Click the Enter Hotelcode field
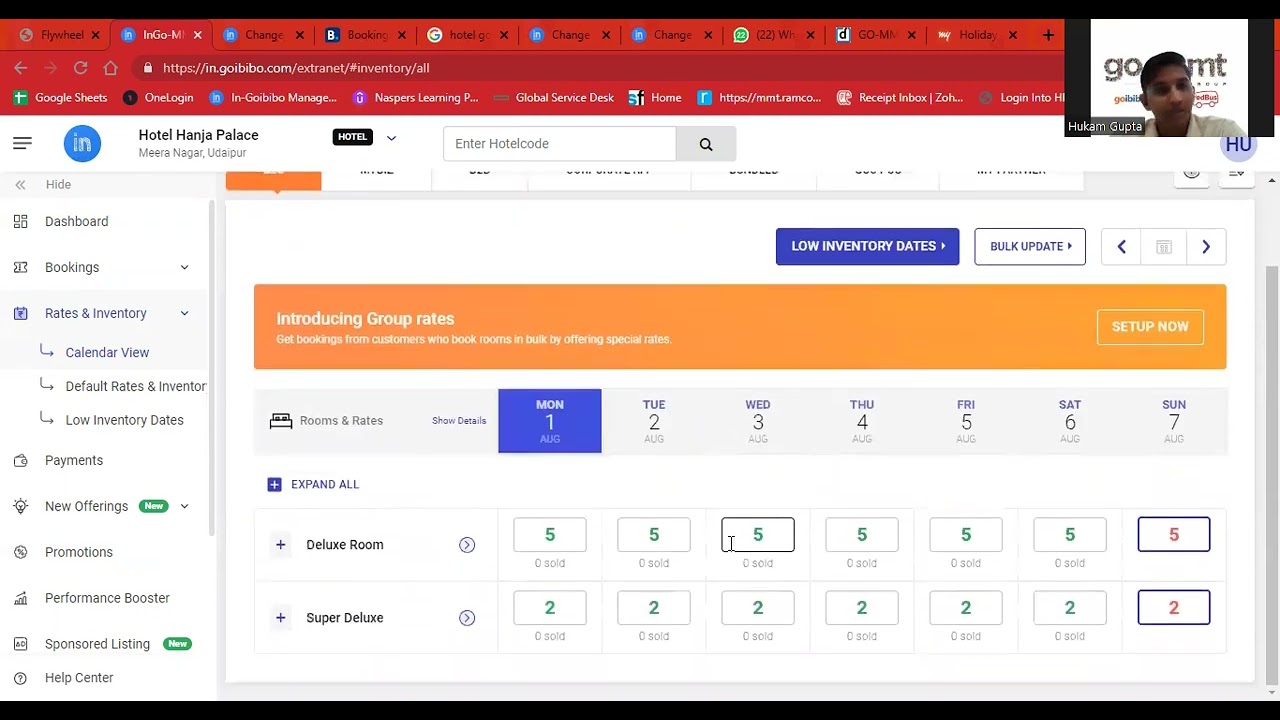Viewport: 1280px width, 720px height. coord(559,144)
